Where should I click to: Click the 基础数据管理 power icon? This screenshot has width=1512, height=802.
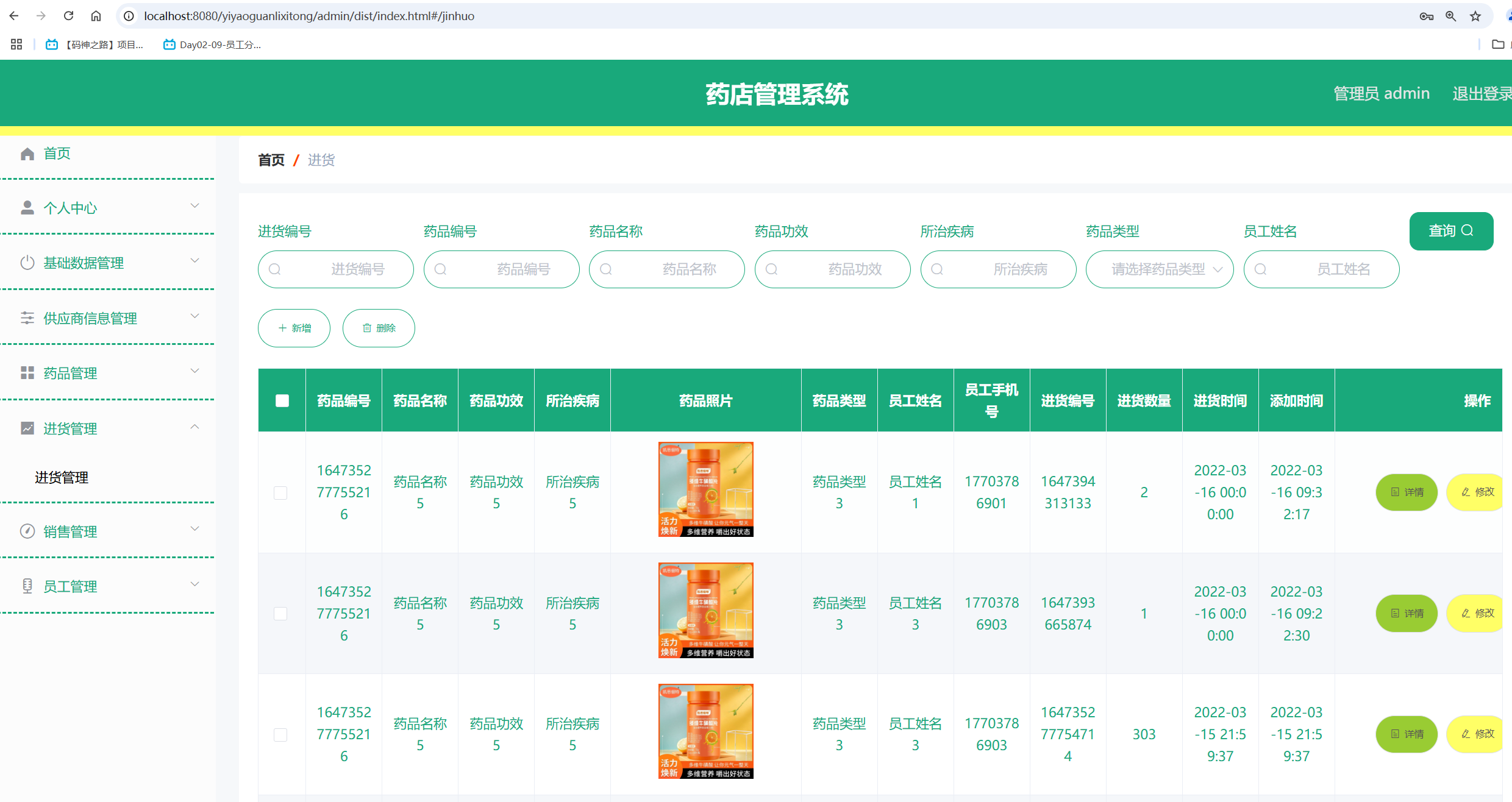(27, 263)
